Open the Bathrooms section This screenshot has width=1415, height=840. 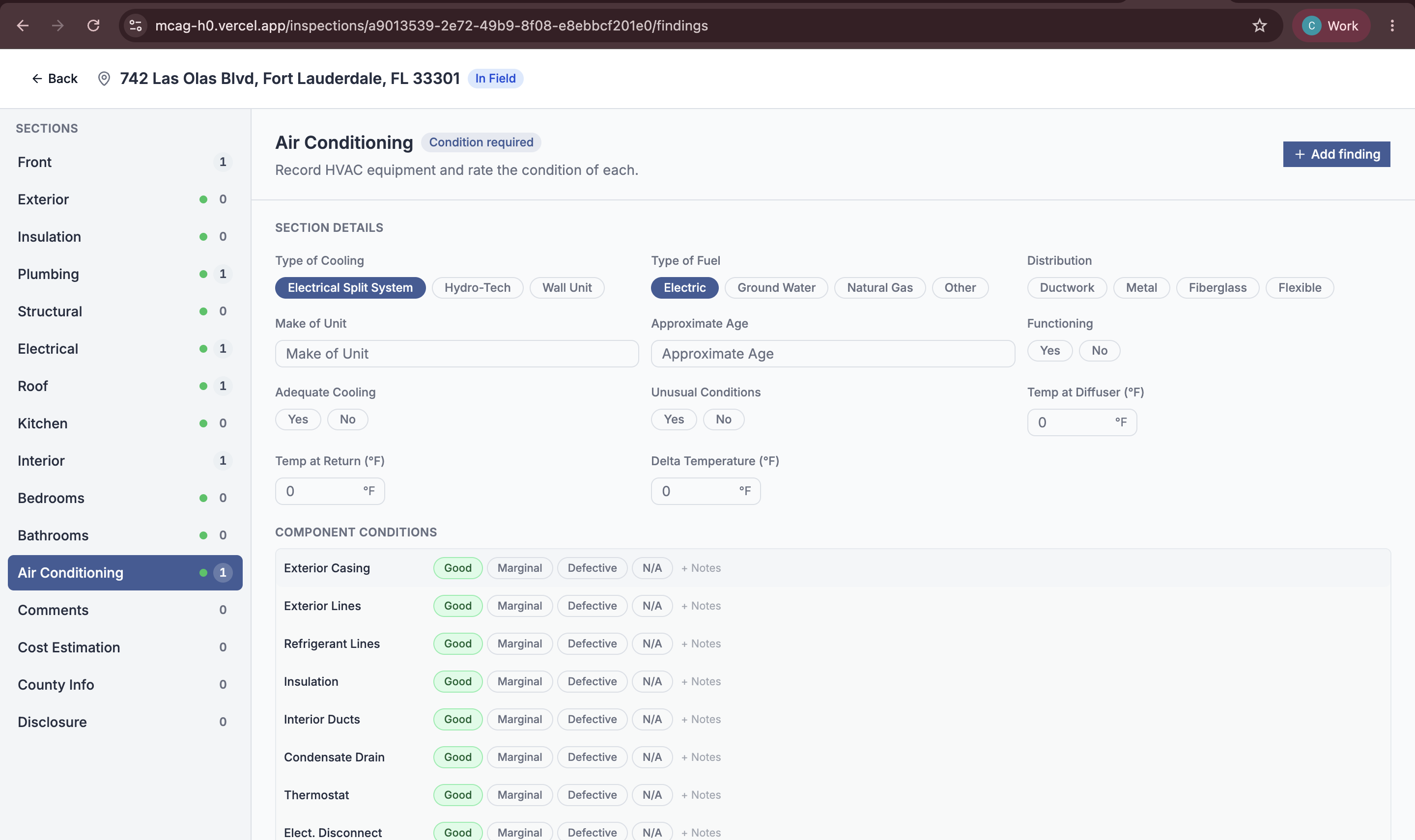125,535
